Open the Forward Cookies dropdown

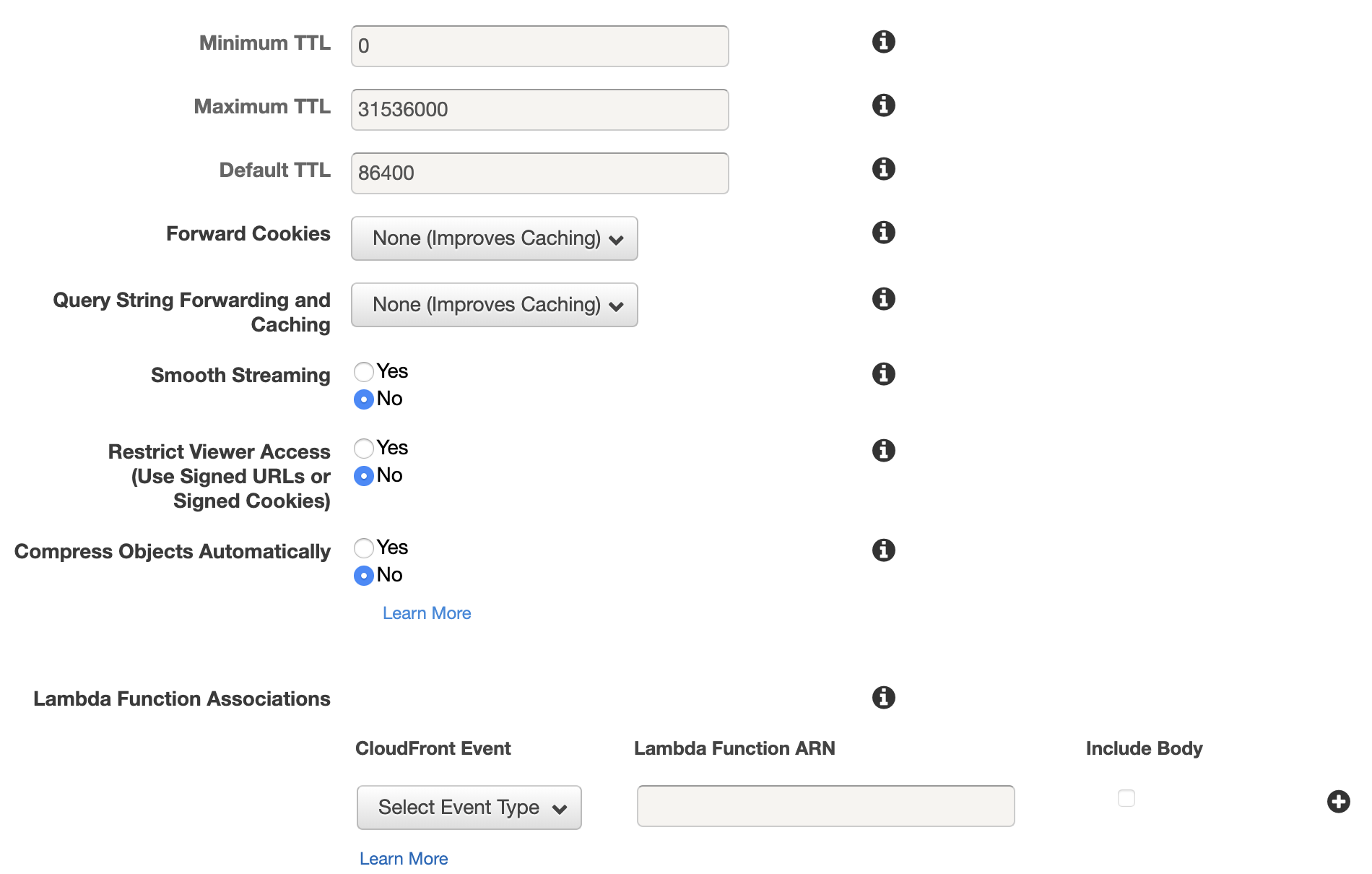tap(495, 238)
